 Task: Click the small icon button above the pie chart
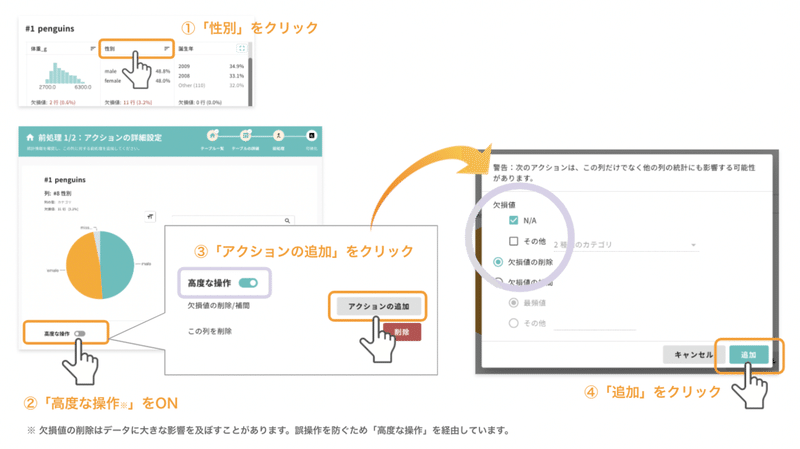[150, 216]
